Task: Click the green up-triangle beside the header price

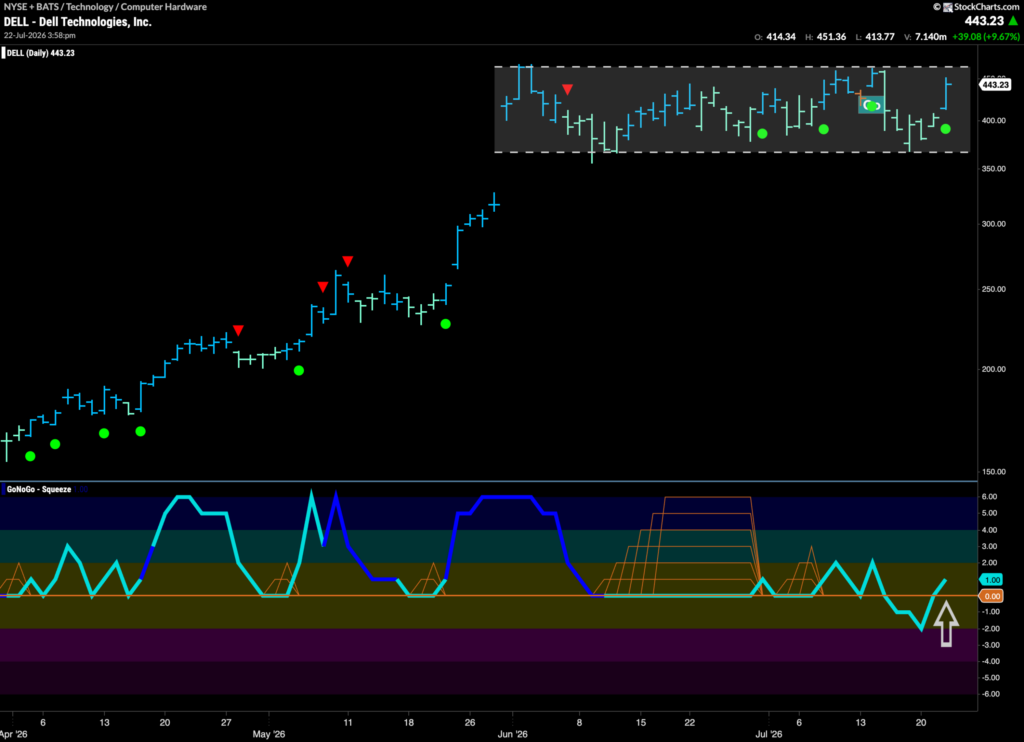Action: (x=1014, y=22)
